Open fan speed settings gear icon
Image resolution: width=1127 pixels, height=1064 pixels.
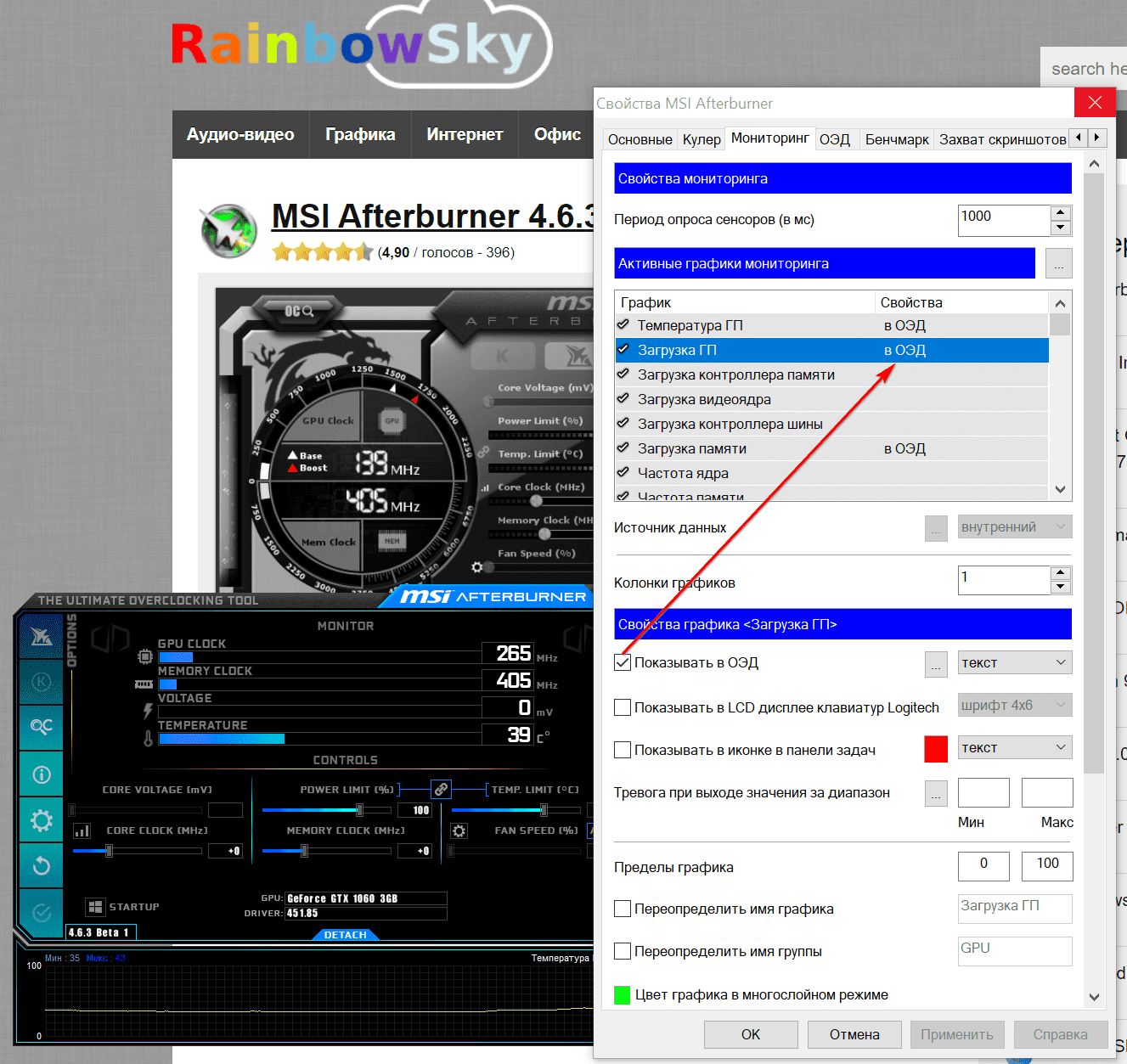click(459, 830)
